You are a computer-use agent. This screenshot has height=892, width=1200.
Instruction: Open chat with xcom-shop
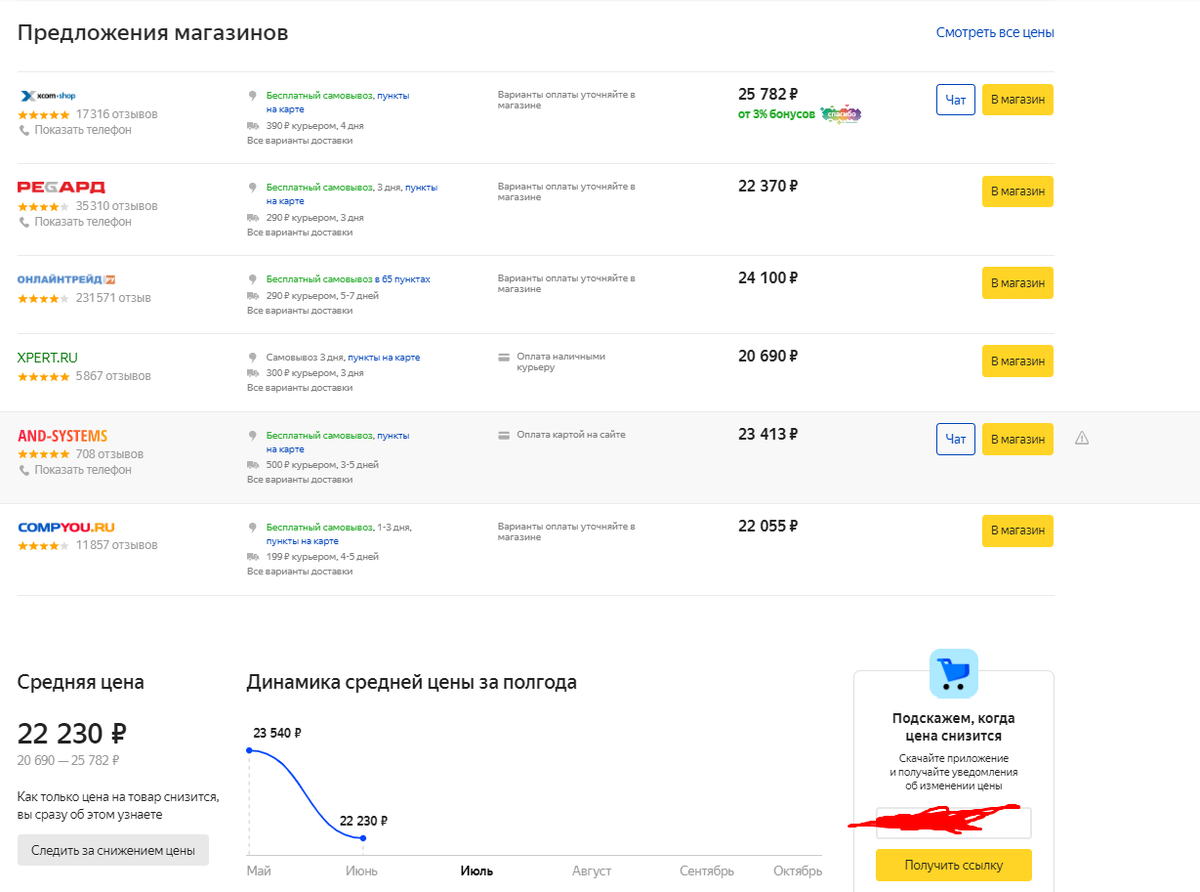956,100
